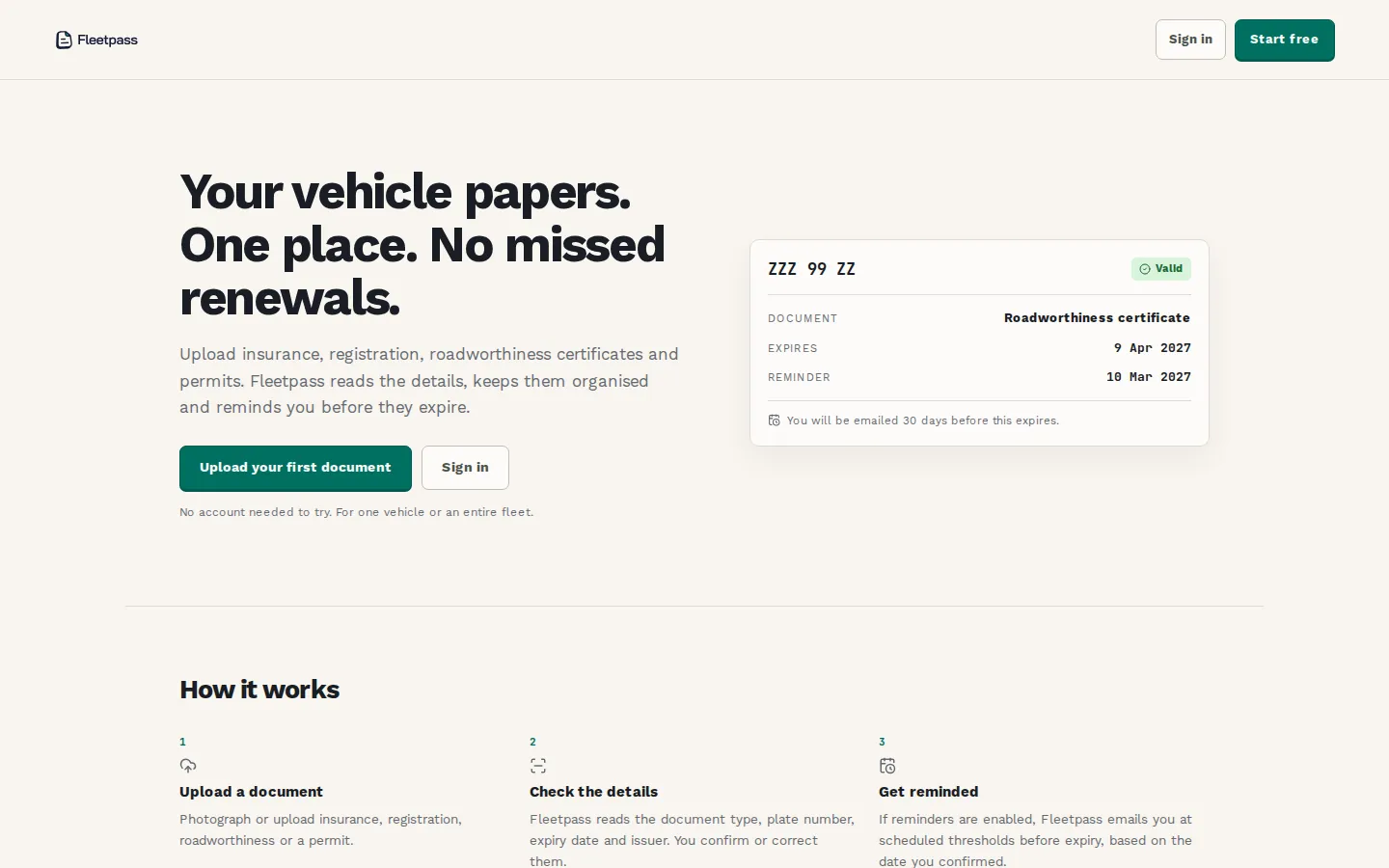Click the EXPIRES label in the card

[793, 348]
